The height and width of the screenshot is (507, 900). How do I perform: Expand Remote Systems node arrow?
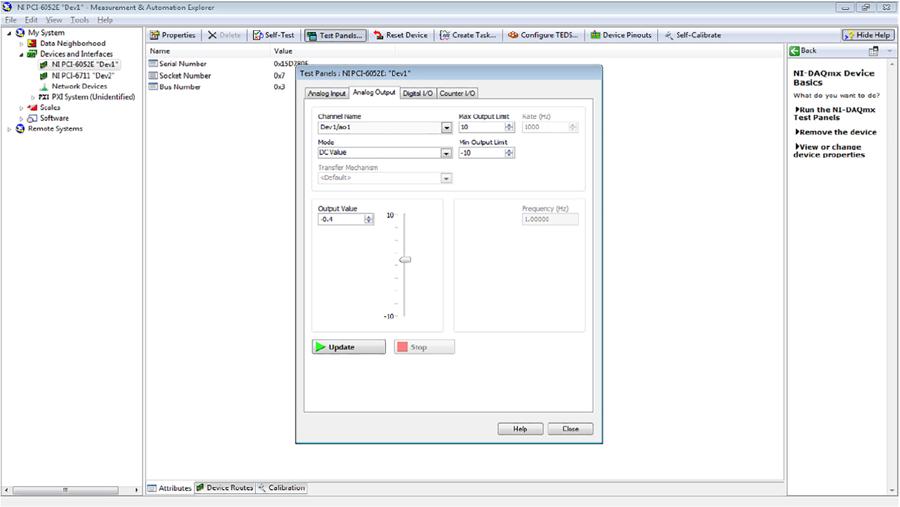point(9,129)
